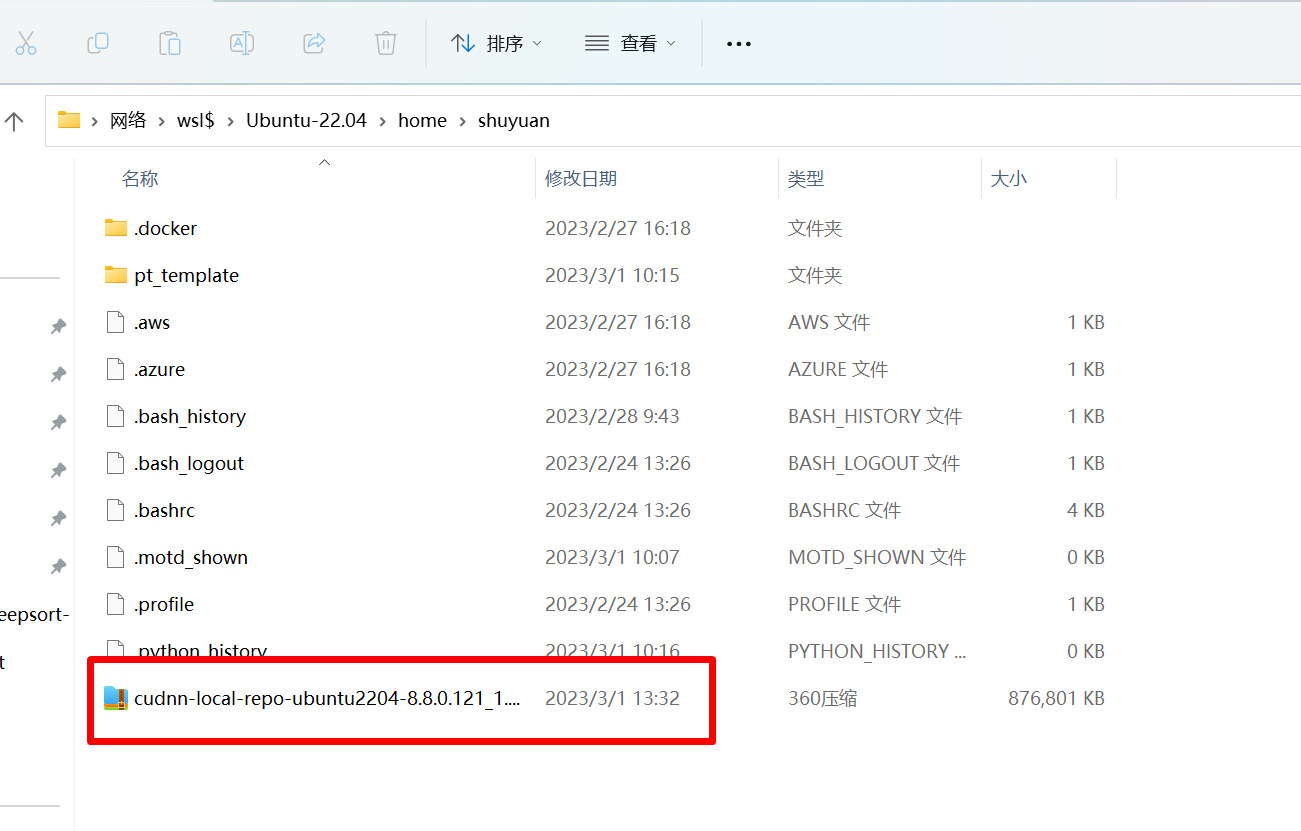Click the 2023/2/28 9:43 date cell

click(x=612, y=416)
